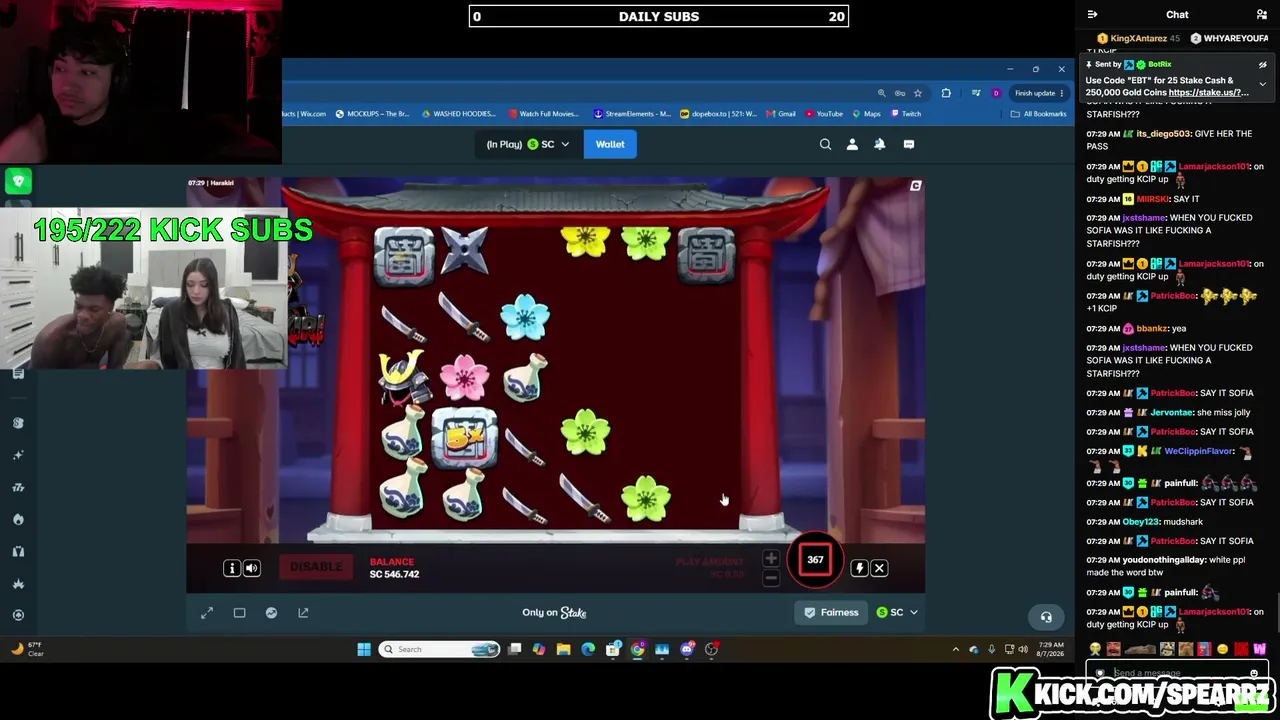Image resolution: width=1280 pixels, height=720 pixels.
Task: Search the Stake site
Action: [x=825, y=144]
